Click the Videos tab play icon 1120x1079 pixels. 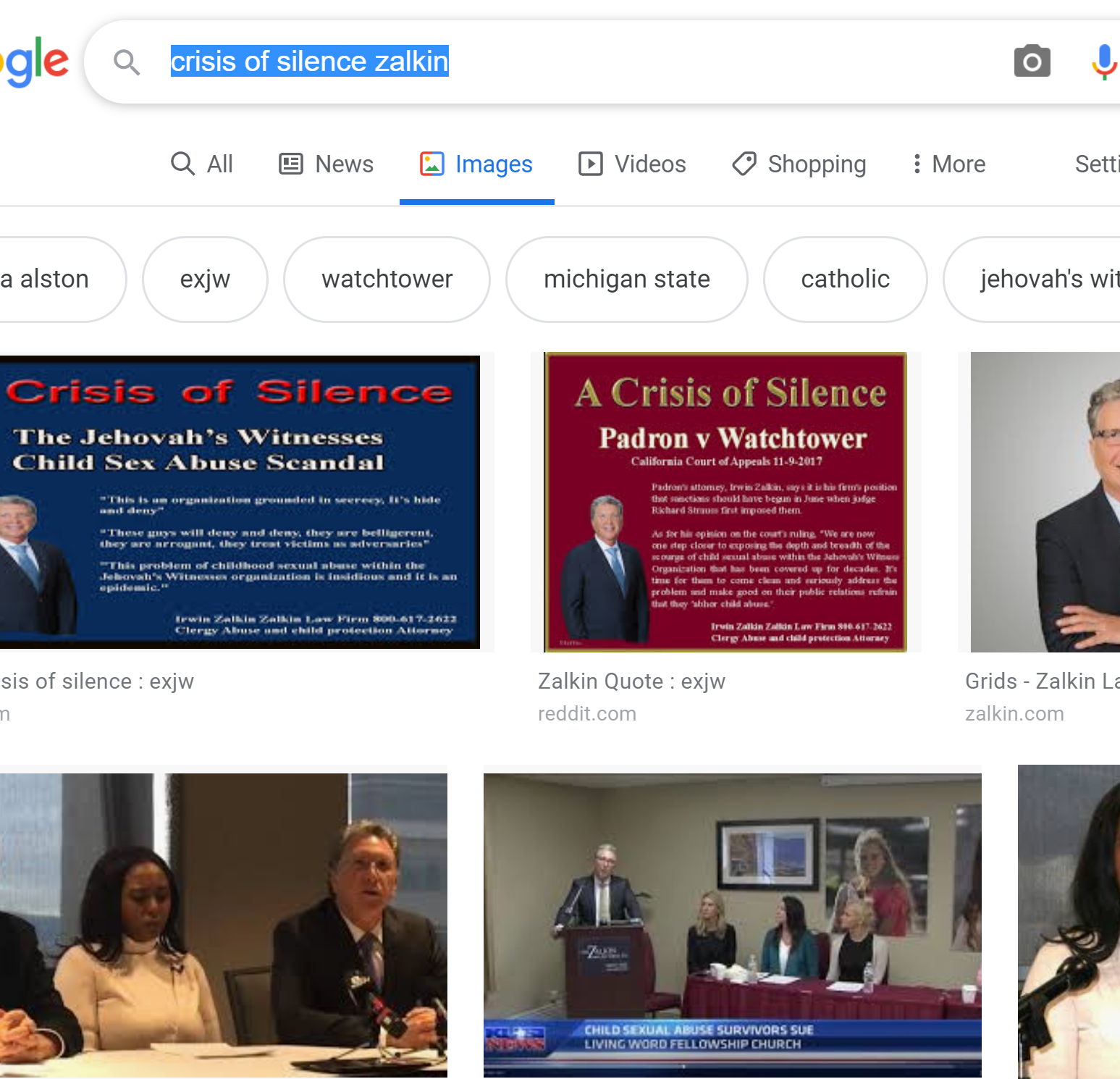pos(590,164)
